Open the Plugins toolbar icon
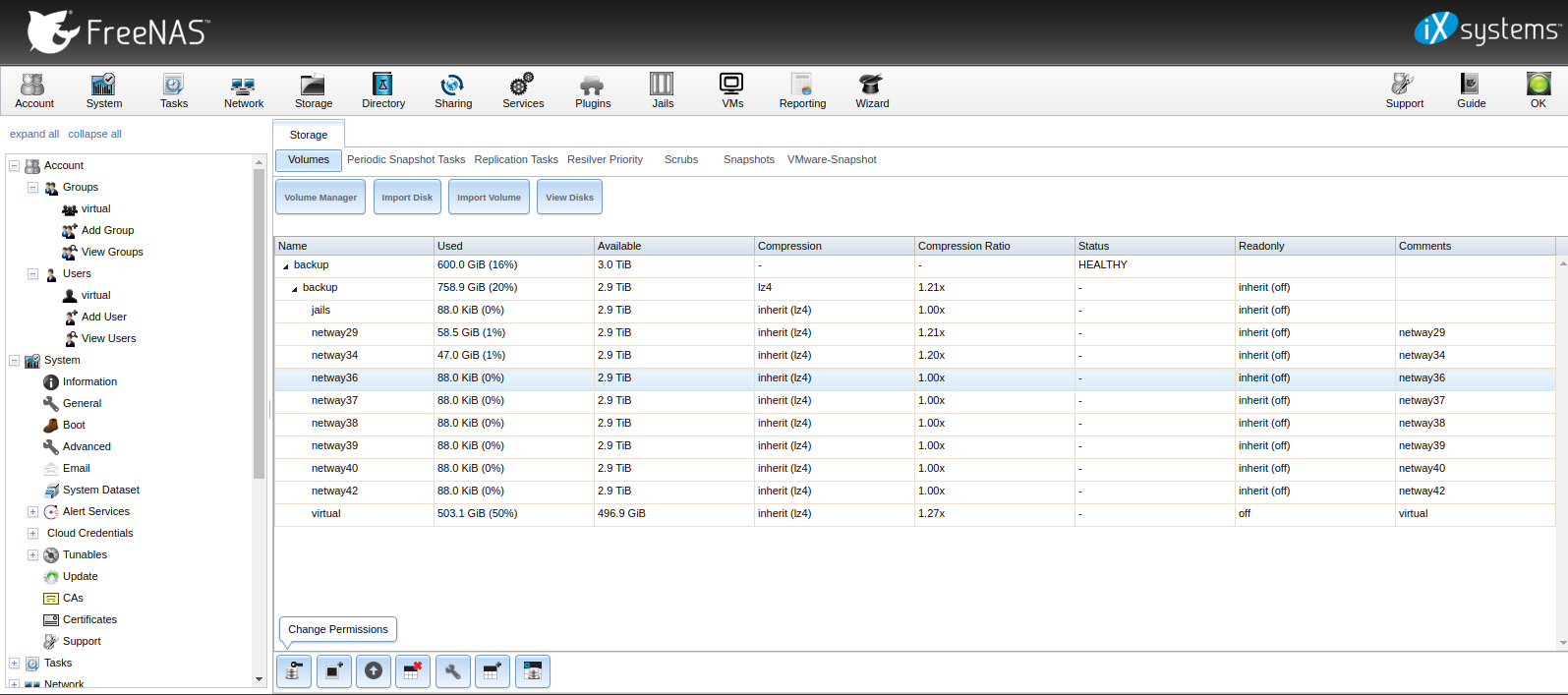This screenshot has width=1568, height=695. (593, 89)
